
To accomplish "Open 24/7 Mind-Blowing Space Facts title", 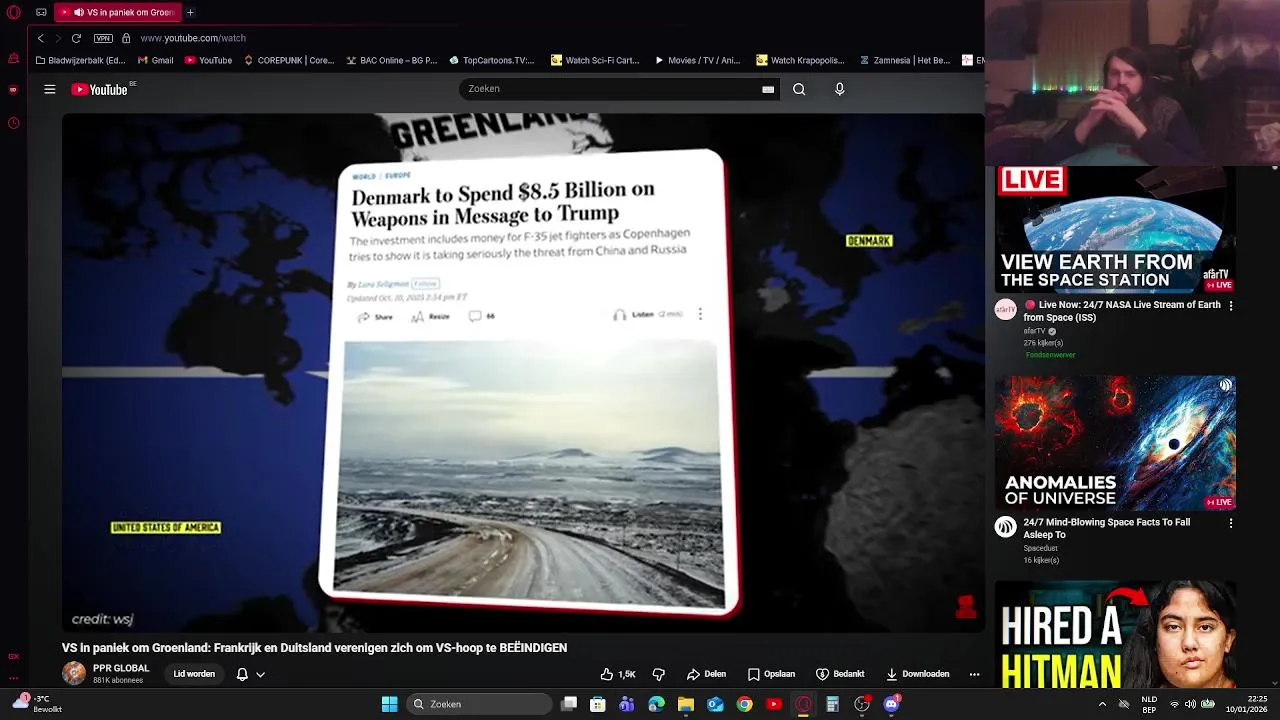I will (x=1107, y=528).
